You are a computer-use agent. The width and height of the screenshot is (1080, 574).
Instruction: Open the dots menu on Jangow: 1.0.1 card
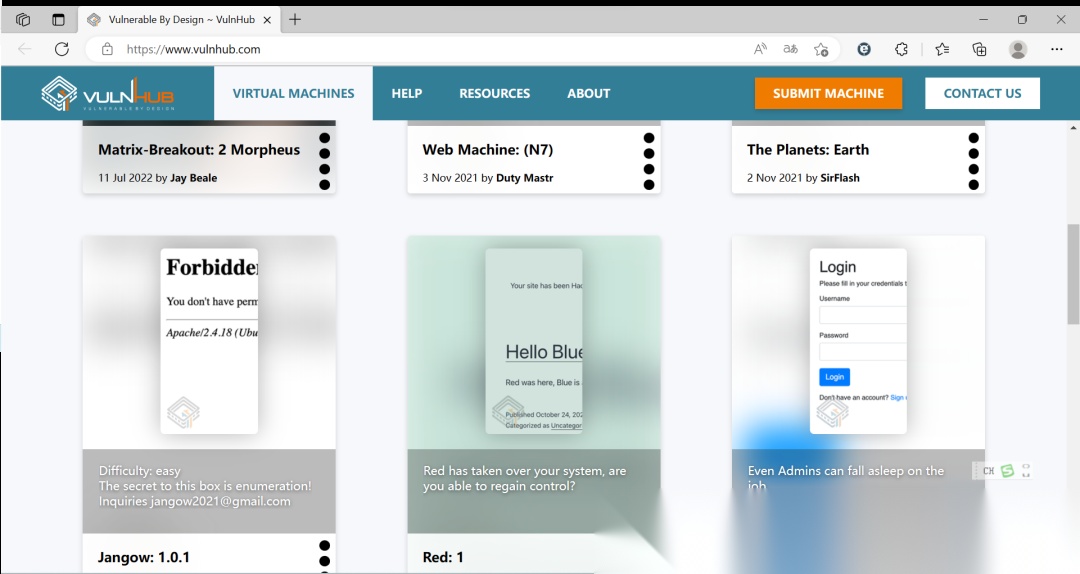coord(324,555)
